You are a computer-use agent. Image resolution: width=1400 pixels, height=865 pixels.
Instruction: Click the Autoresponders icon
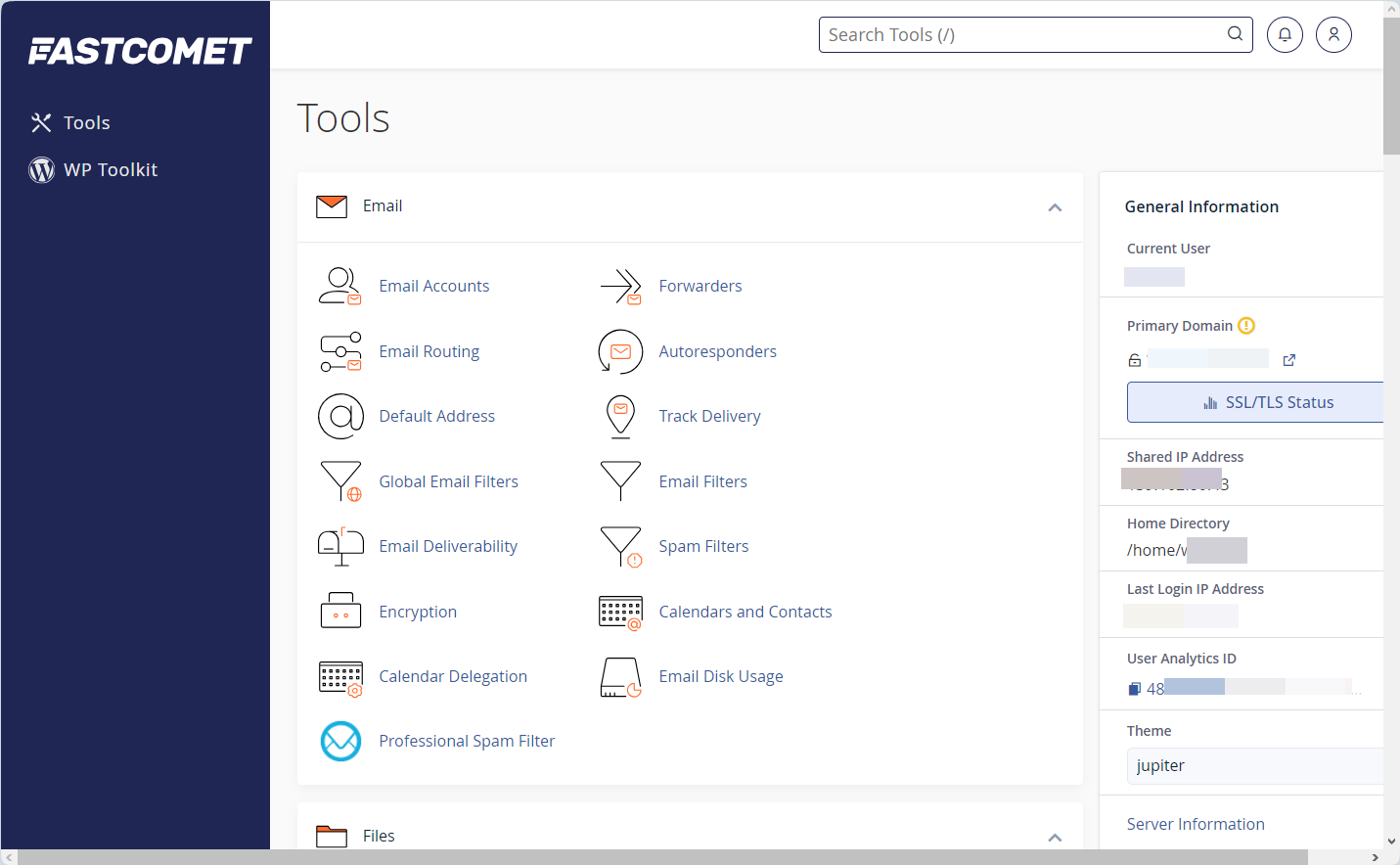click(x=620, y=351)
